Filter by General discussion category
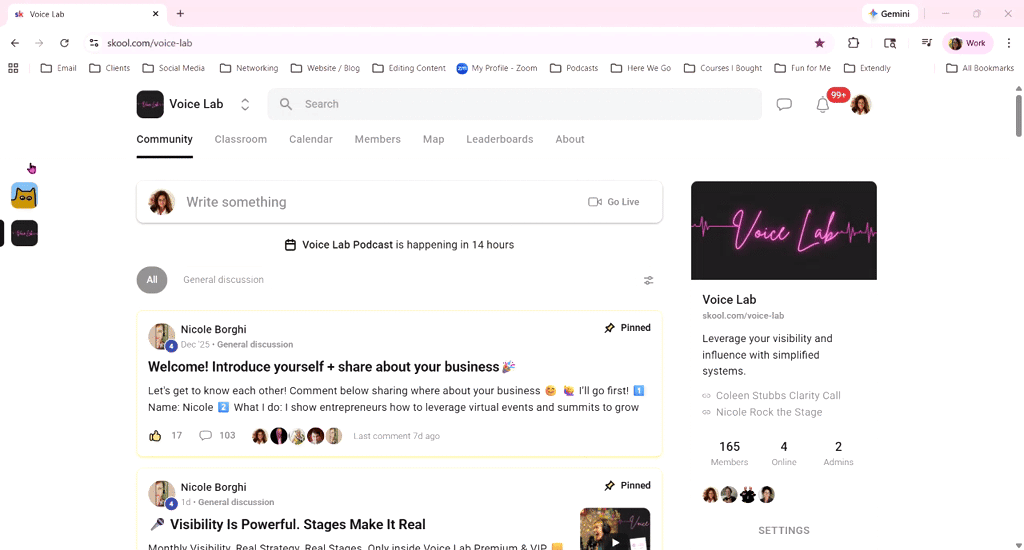The image size is (1024, 550). click(223, 280)
